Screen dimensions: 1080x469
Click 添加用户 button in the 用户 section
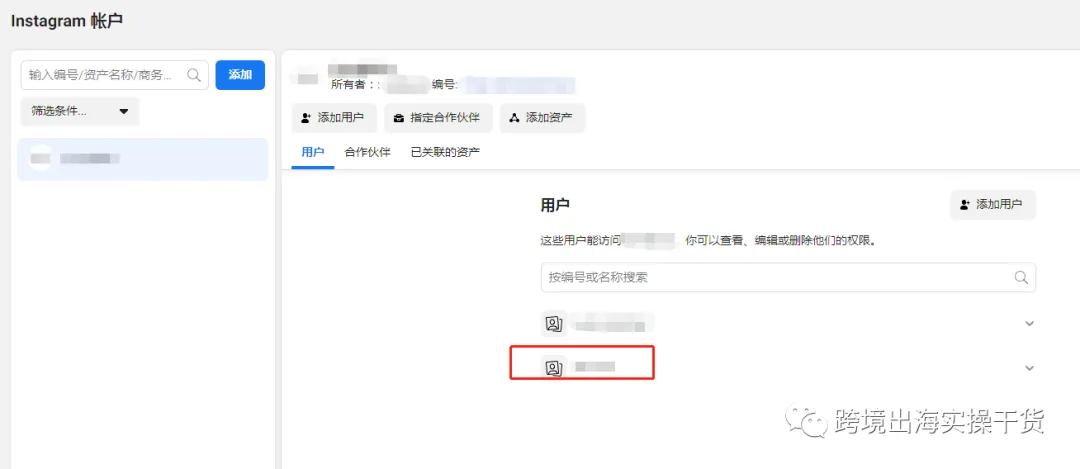993,205
